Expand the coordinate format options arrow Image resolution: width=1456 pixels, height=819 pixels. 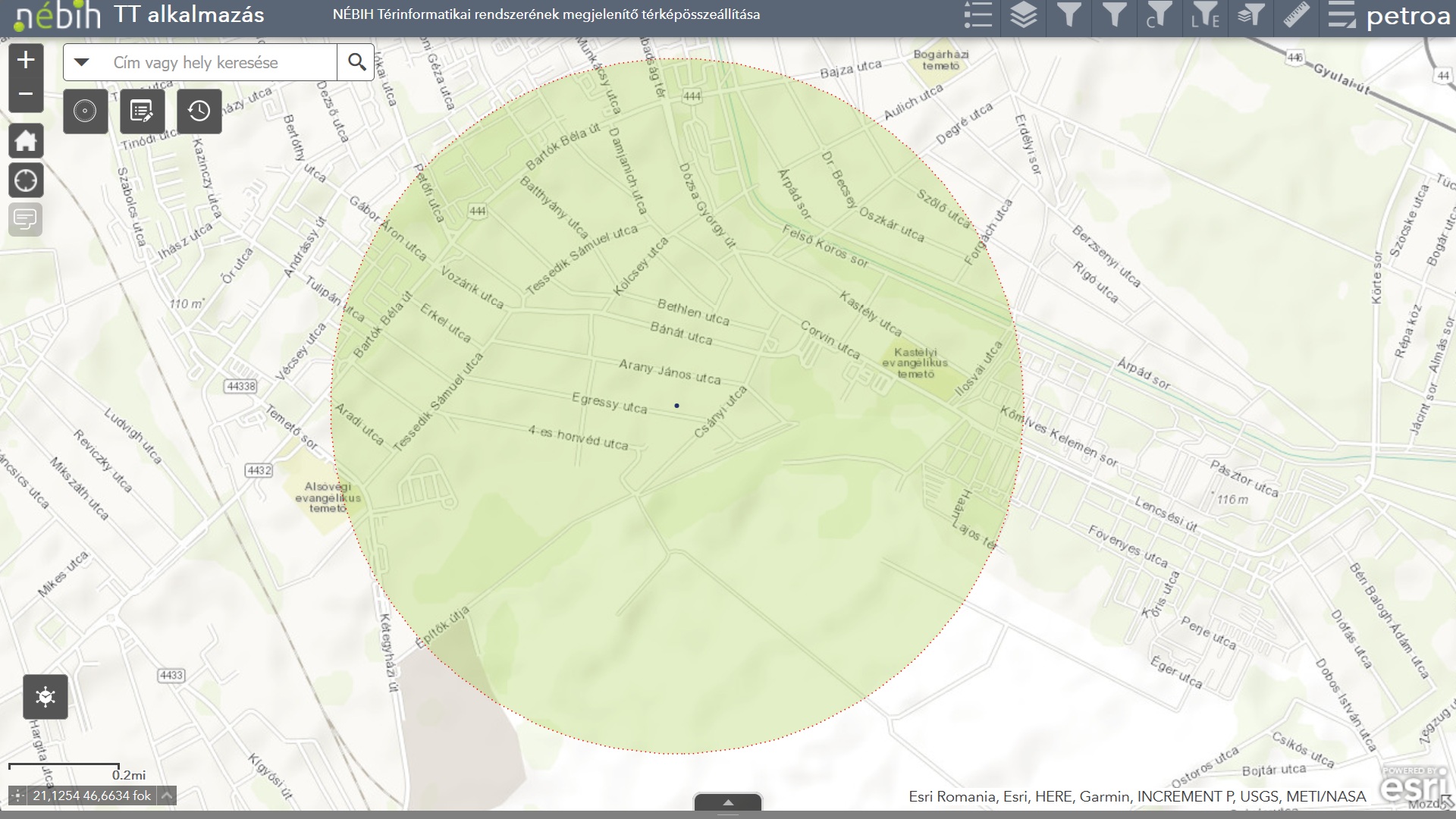coord(167,795)
